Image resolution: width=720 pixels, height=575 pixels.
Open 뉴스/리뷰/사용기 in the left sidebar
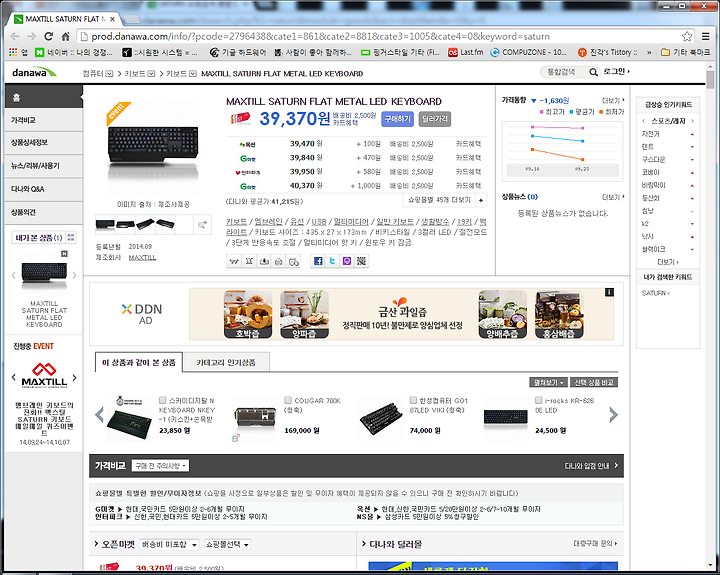pyautogui.click(x=44, y=166)
